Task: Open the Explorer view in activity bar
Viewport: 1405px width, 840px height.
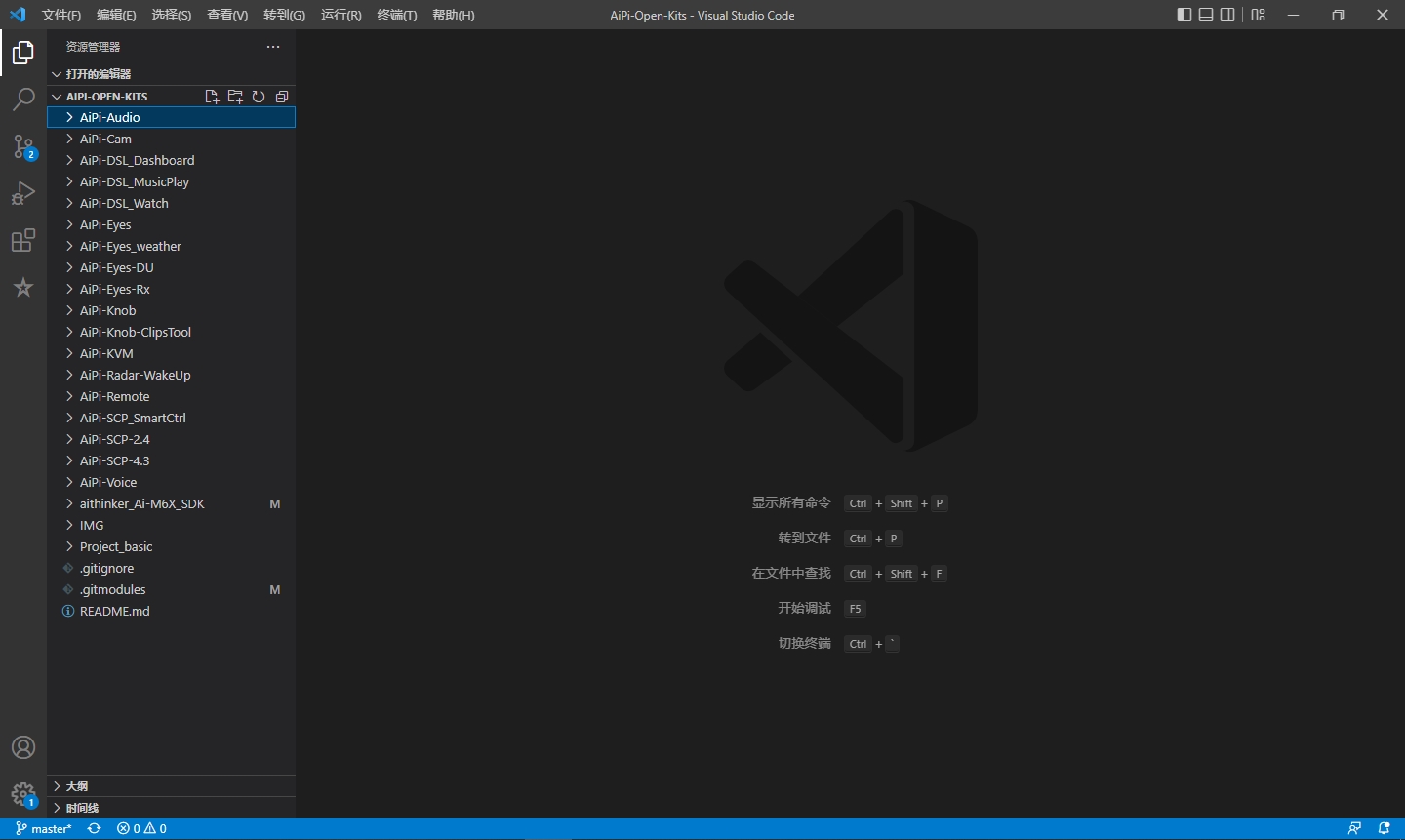Action: (23, 53)
